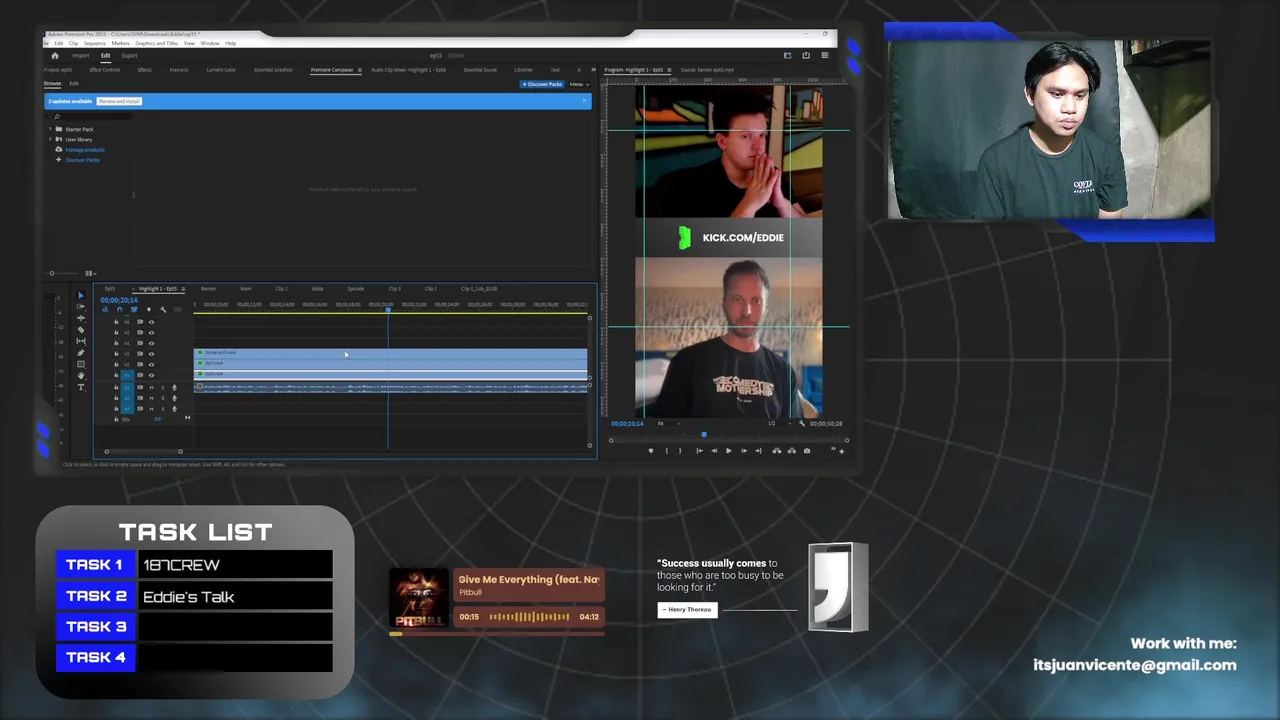Select the Type tool
1280x720 pixels.
coord(81,387)
